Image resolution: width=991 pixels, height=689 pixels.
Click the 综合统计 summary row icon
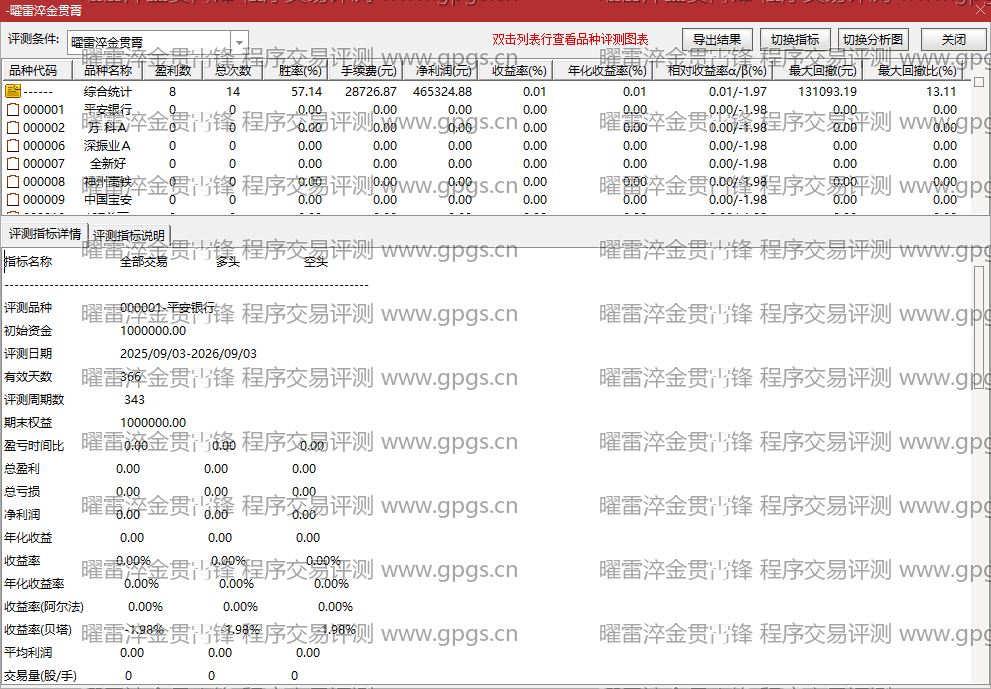click(x=13, y=91)
